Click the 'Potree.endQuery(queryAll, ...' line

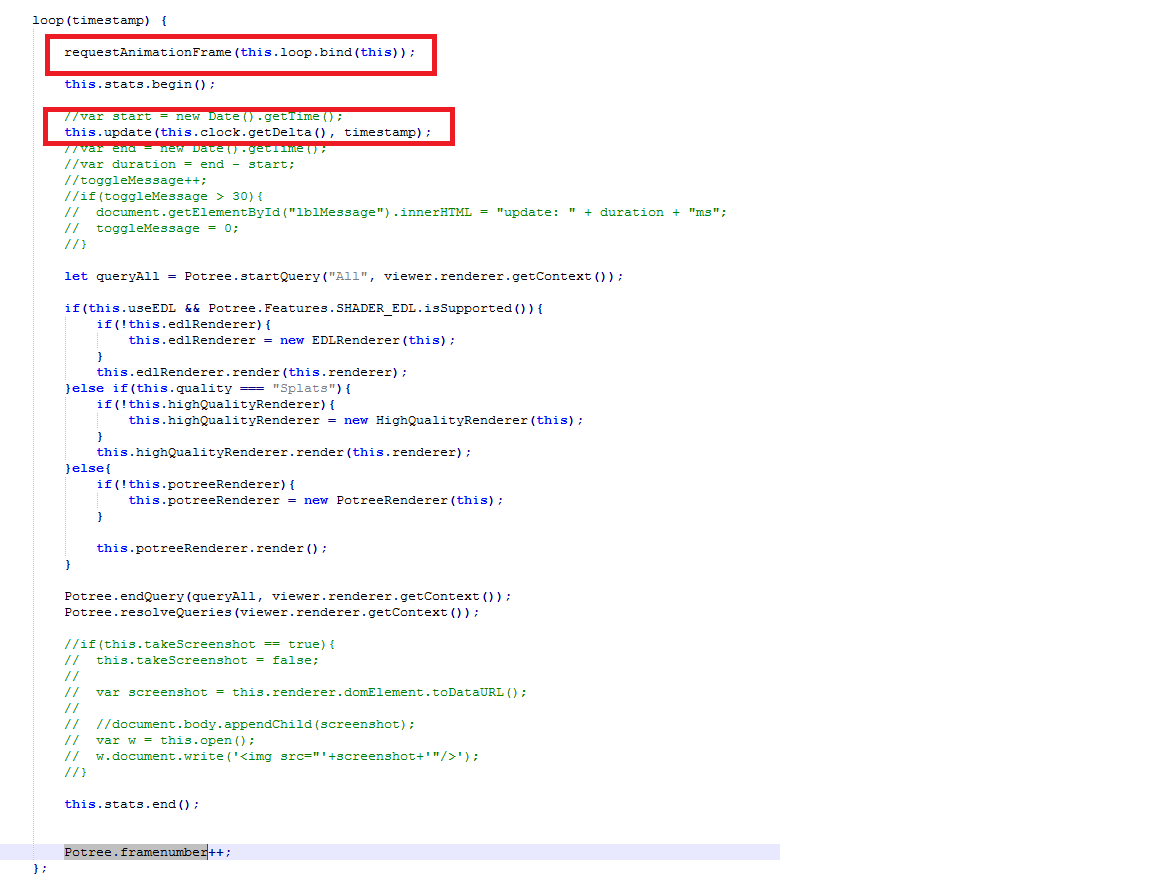(287, 596)
